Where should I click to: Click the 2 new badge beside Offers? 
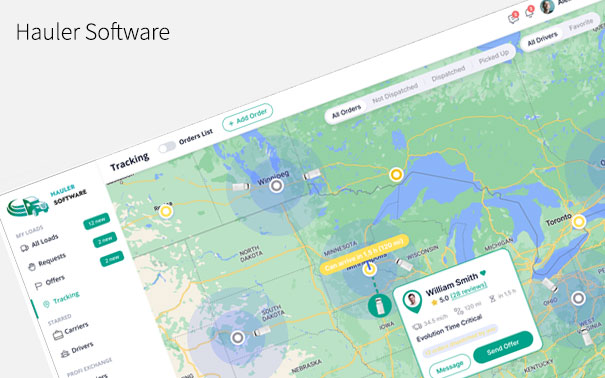point(112,259)
